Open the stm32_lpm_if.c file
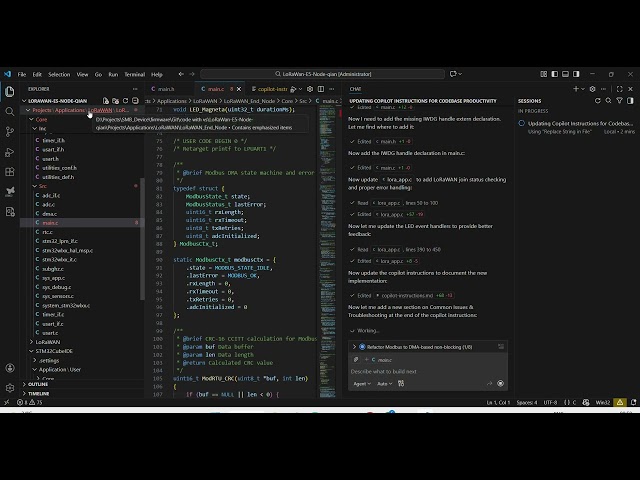This screenshot has width=640, height=480. [80, 241]
